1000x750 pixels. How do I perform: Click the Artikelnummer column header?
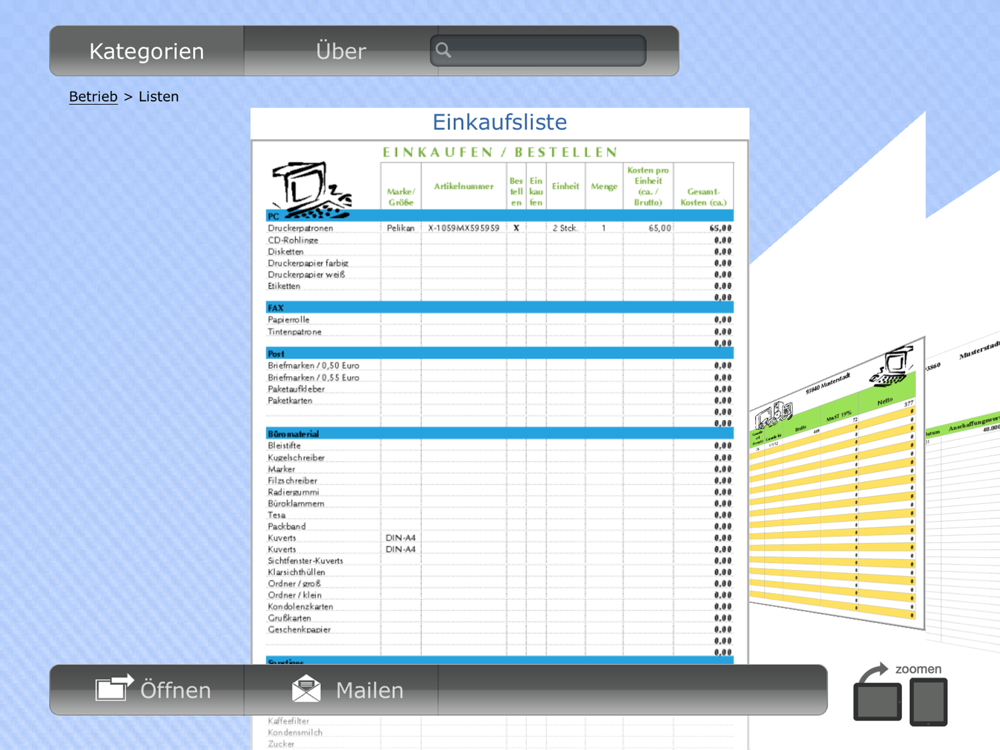[x=464, y=186]
